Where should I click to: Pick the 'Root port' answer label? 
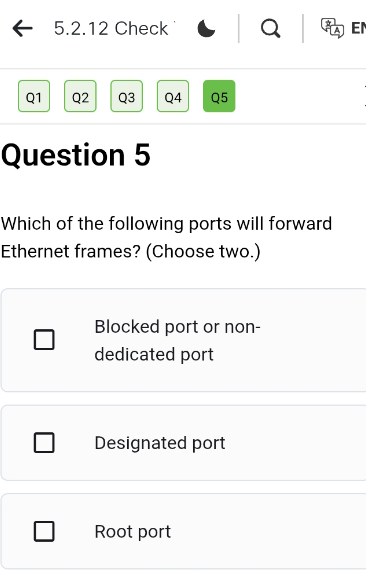pos(133,532)
